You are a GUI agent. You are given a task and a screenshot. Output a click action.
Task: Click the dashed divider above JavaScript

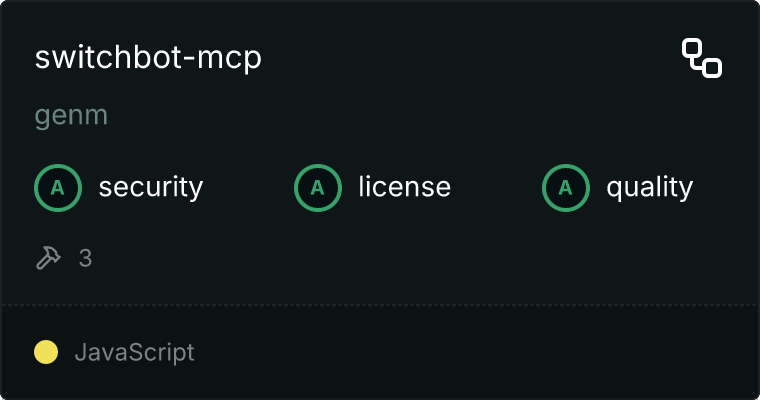[x=380, y=305]
